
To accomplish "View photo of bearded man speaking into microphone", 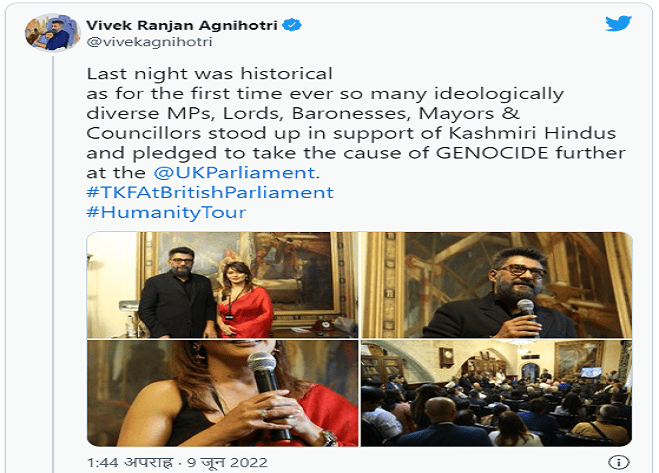I will click(x=496, y=285).
